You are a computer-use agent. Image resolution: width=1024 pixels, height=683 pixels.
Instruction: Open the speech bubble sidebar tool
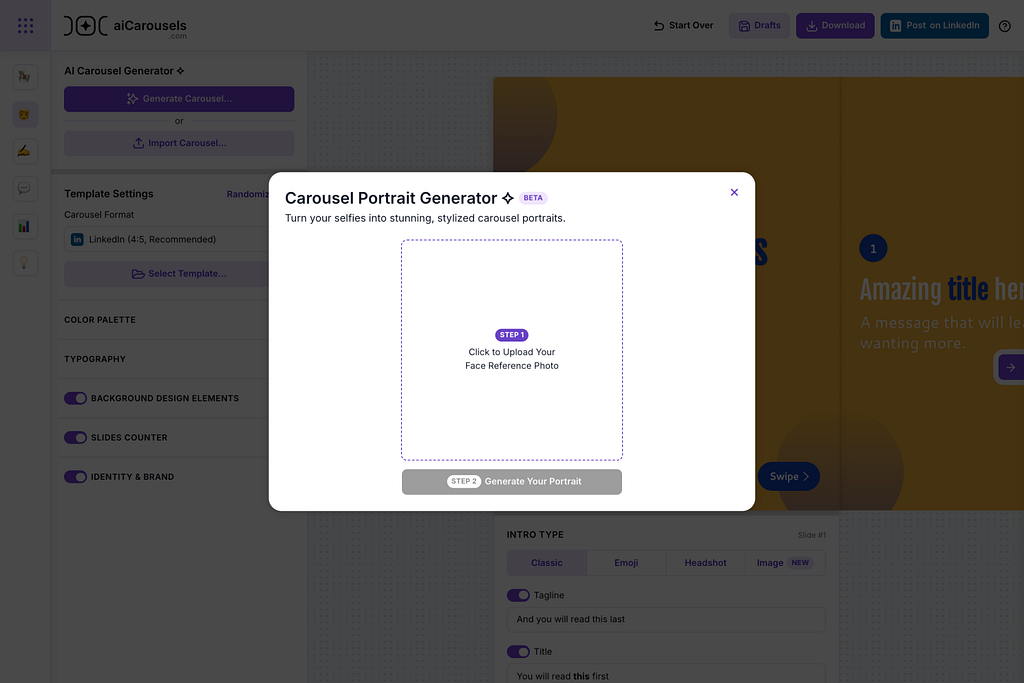point(25,189)
